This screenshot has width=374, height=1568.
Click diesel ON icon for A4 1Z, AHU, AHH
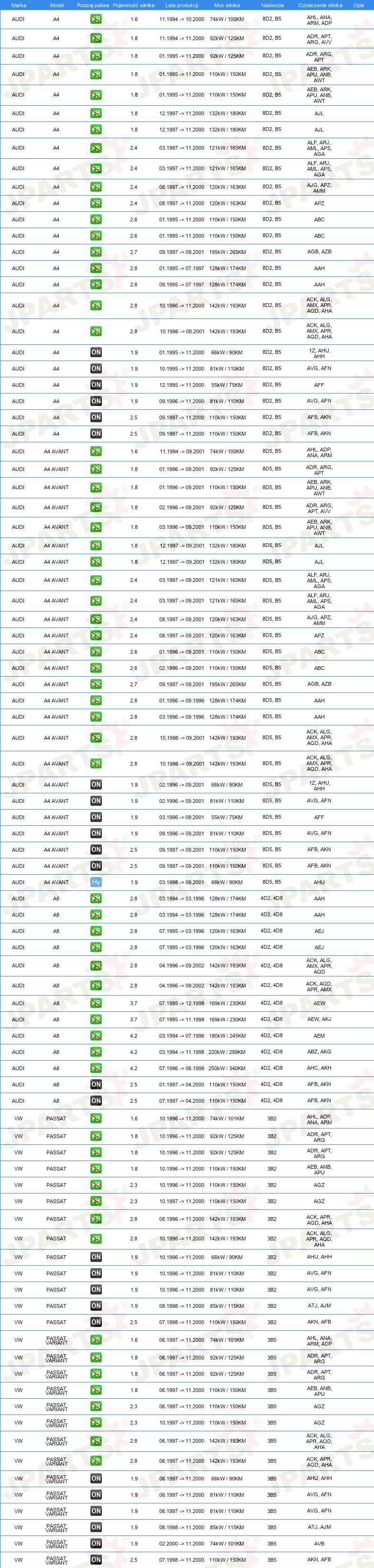pyautogui.click(x=96, y=352)
